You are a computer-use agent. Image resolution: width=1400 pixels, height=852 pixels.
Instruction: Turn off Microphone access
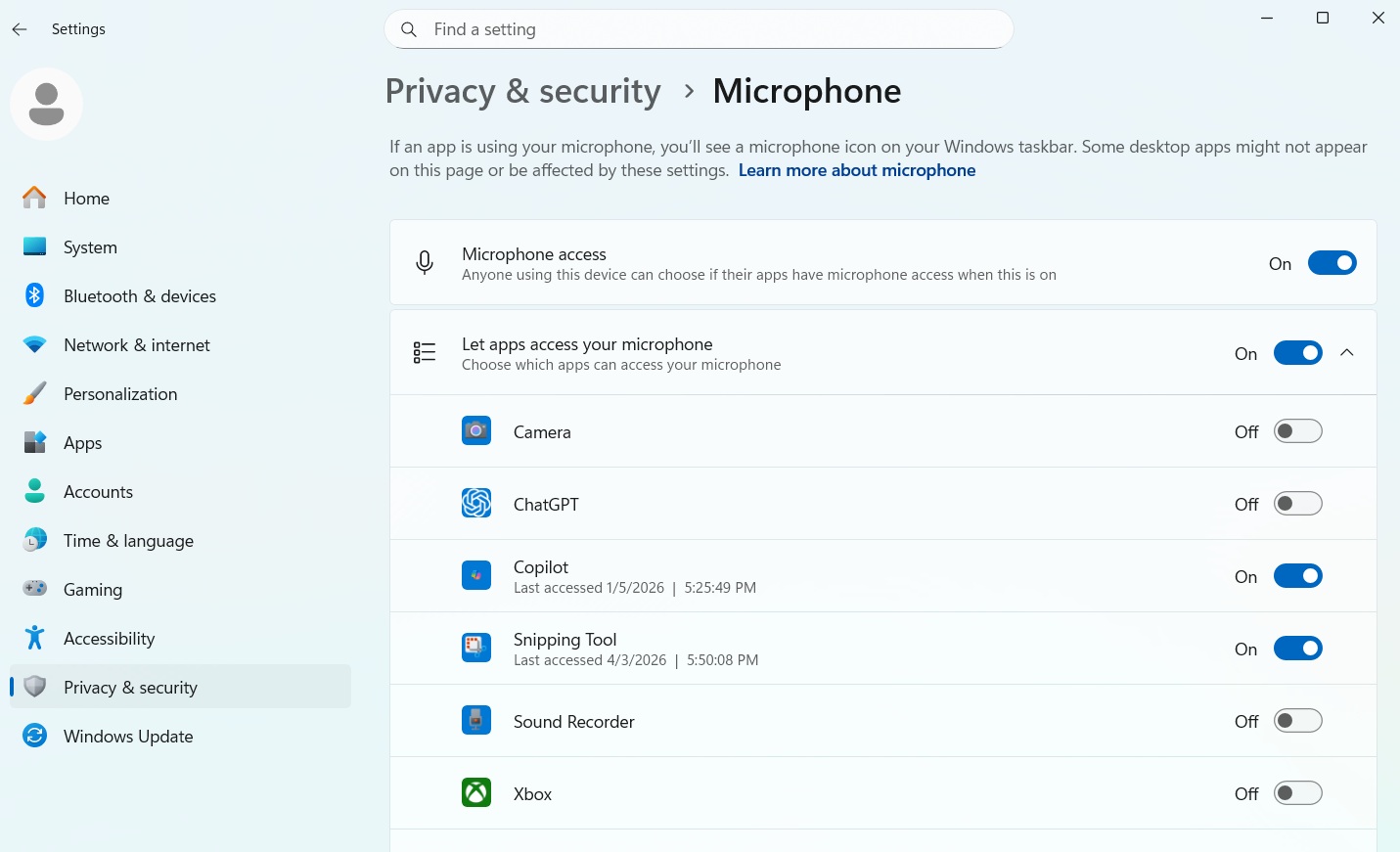point(1332,262)
